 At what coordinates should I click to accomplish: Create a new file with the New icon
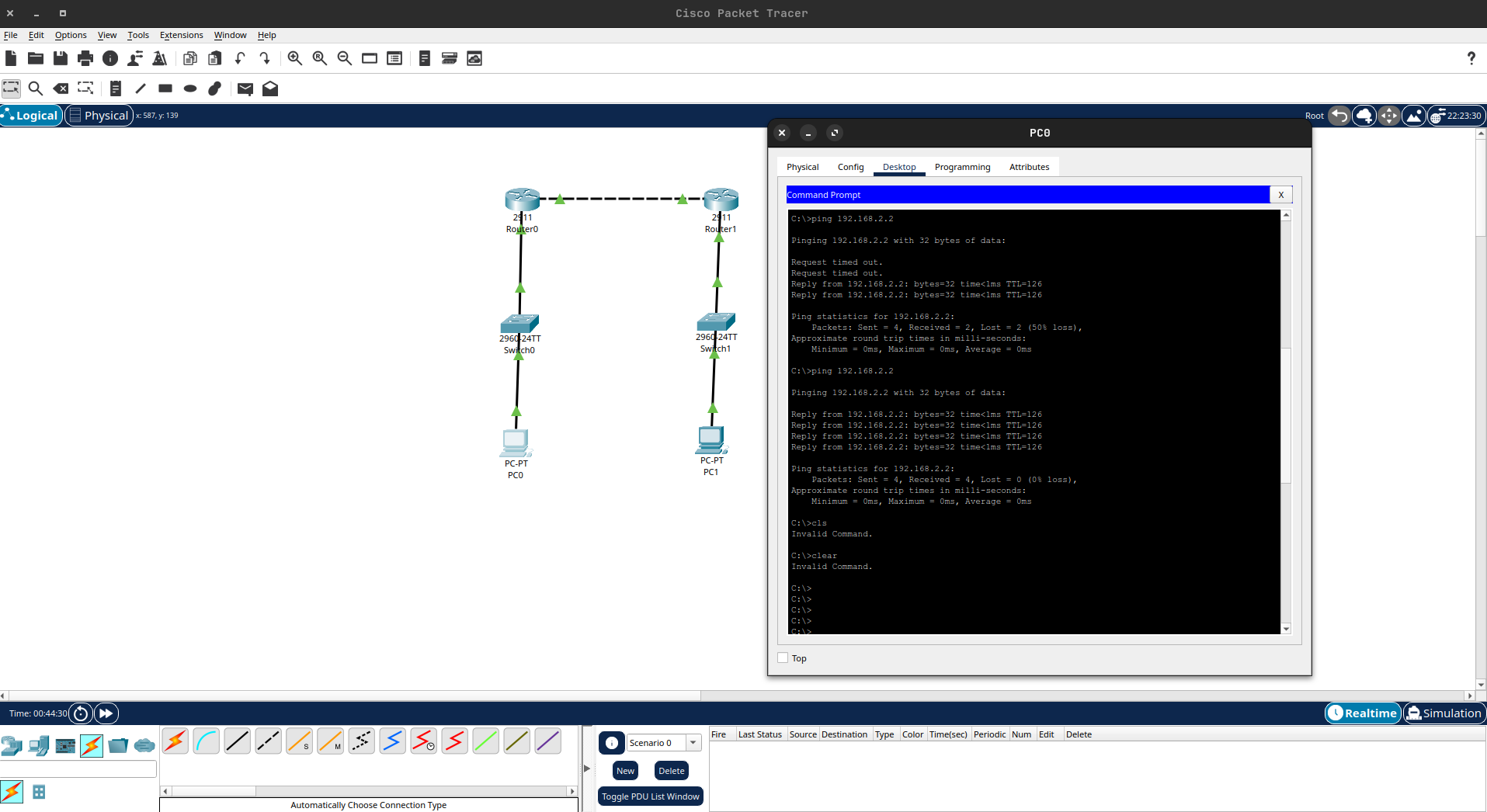[11, 58]
